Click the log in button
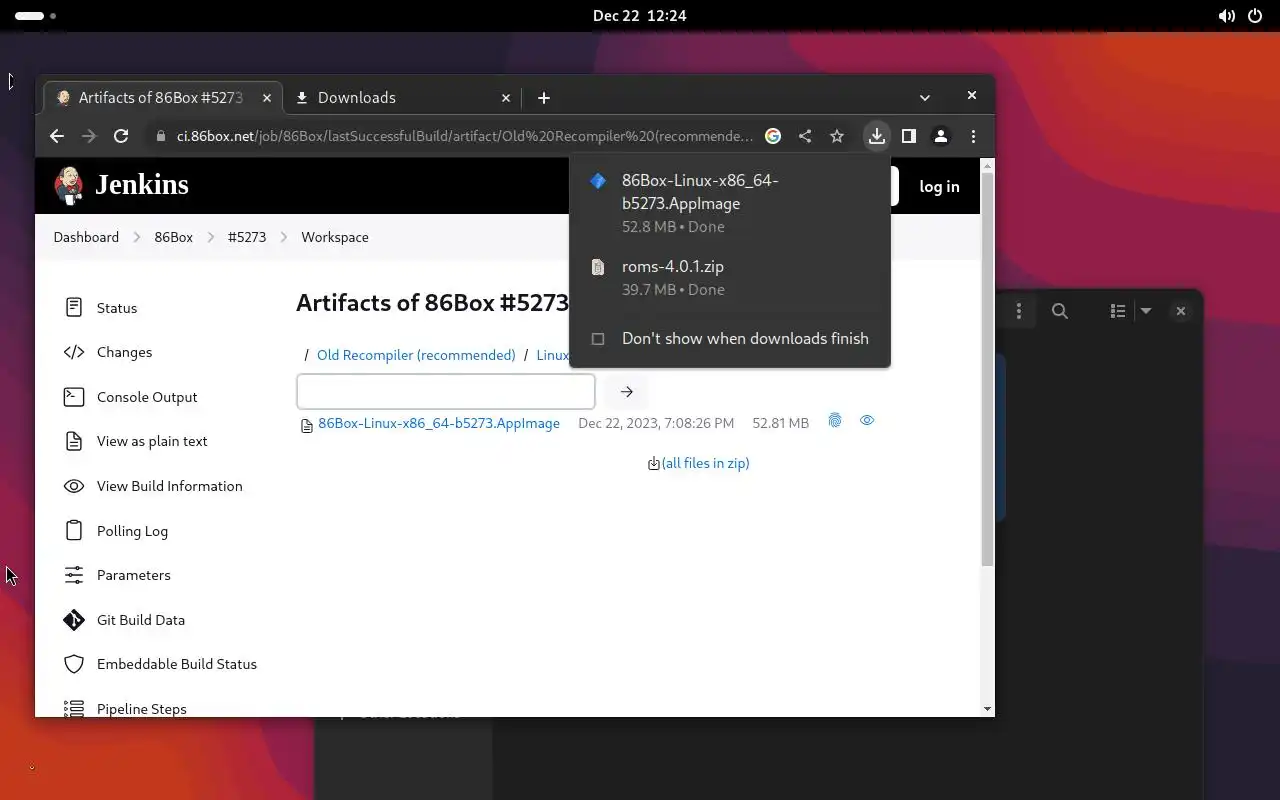The height and width of the screenshot is (800, 1280). click(939, 186)
